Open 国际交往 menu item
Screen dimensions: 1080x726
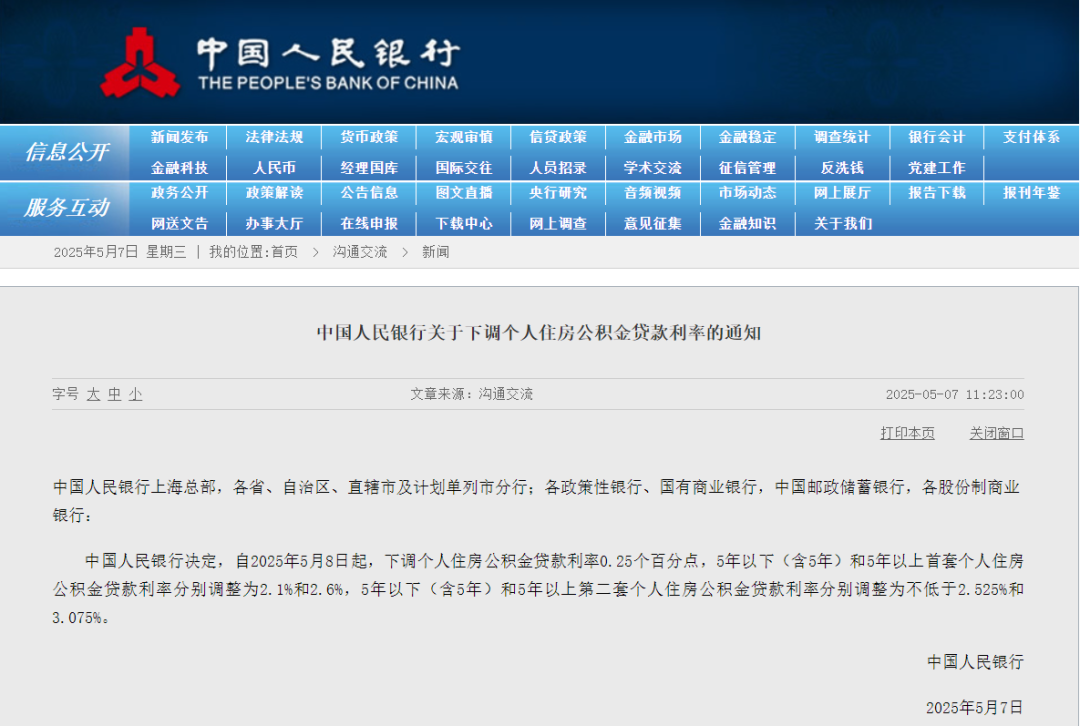(x=464, y=168)
